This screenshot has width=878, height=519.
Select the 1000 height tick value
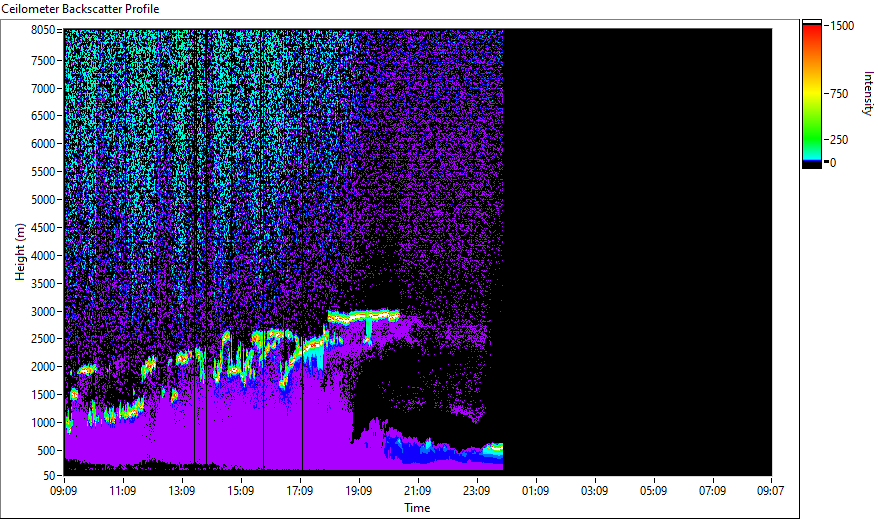coord(43,423)
